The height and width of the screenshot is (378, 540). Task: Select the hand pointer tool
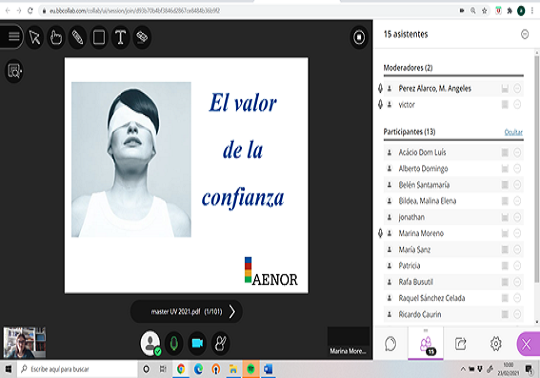click(x=56, y=37)
